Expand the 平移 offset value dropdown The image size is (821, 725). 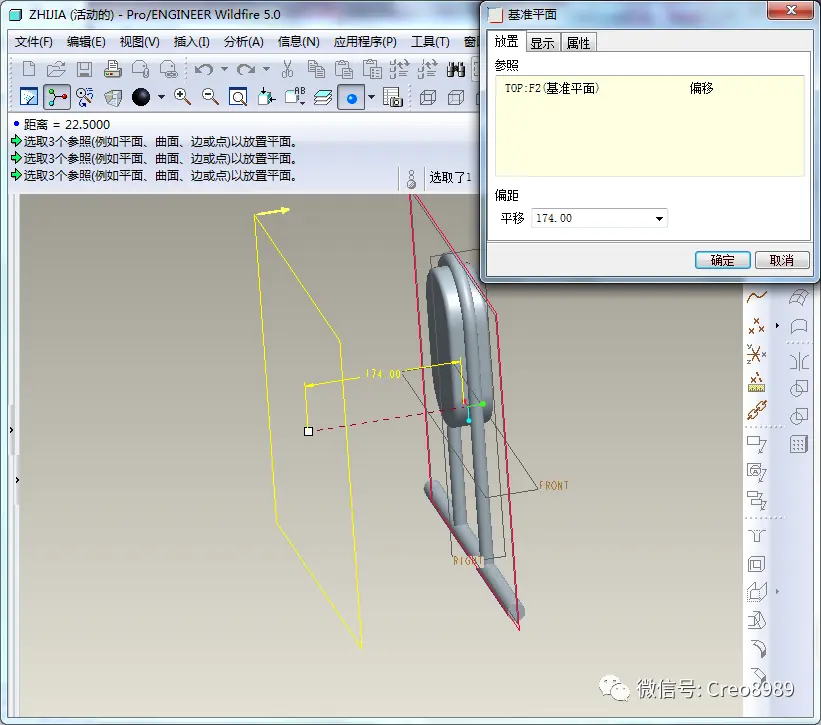tap(659, 218)
